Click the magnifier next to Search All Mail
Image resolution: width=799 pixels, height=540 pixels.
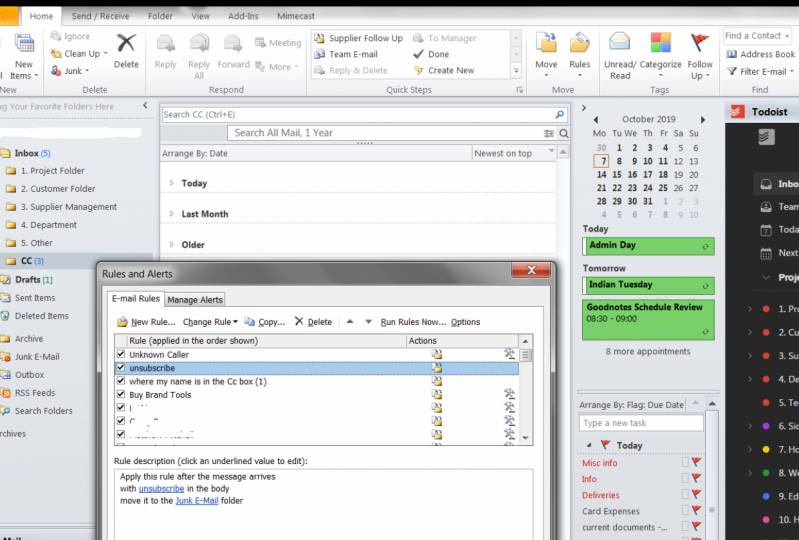pos(564,133)
